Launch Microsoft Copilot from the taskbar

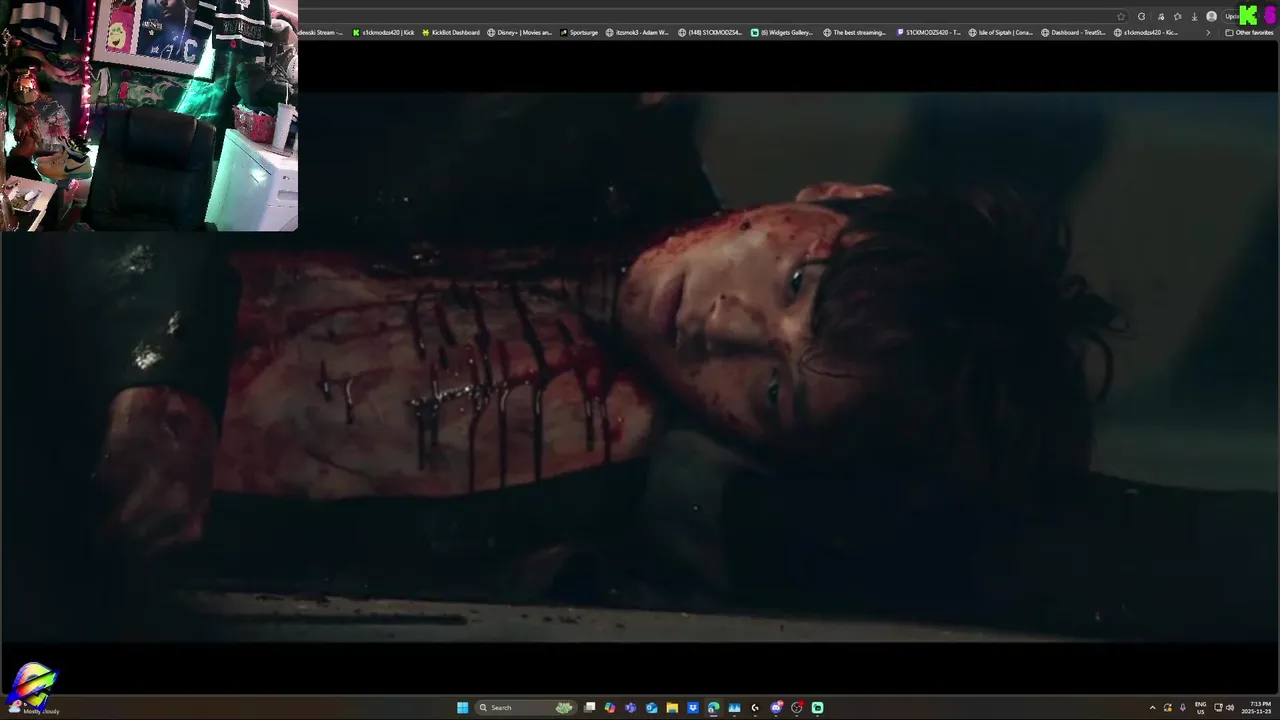[610, 707]
